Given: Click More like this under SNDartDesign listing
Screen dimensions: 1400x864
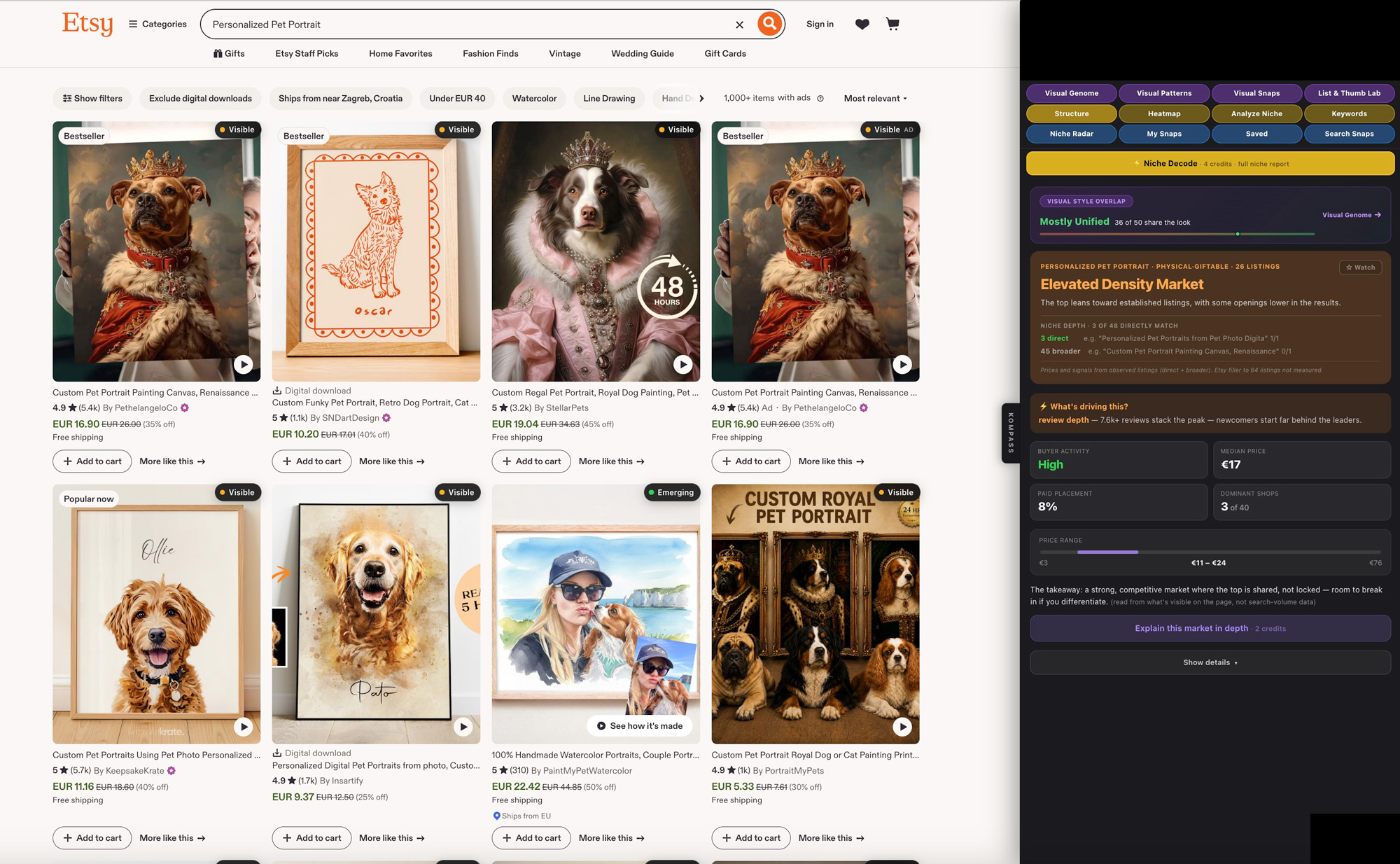Looking at the screenshot, I should pos(391,461).
